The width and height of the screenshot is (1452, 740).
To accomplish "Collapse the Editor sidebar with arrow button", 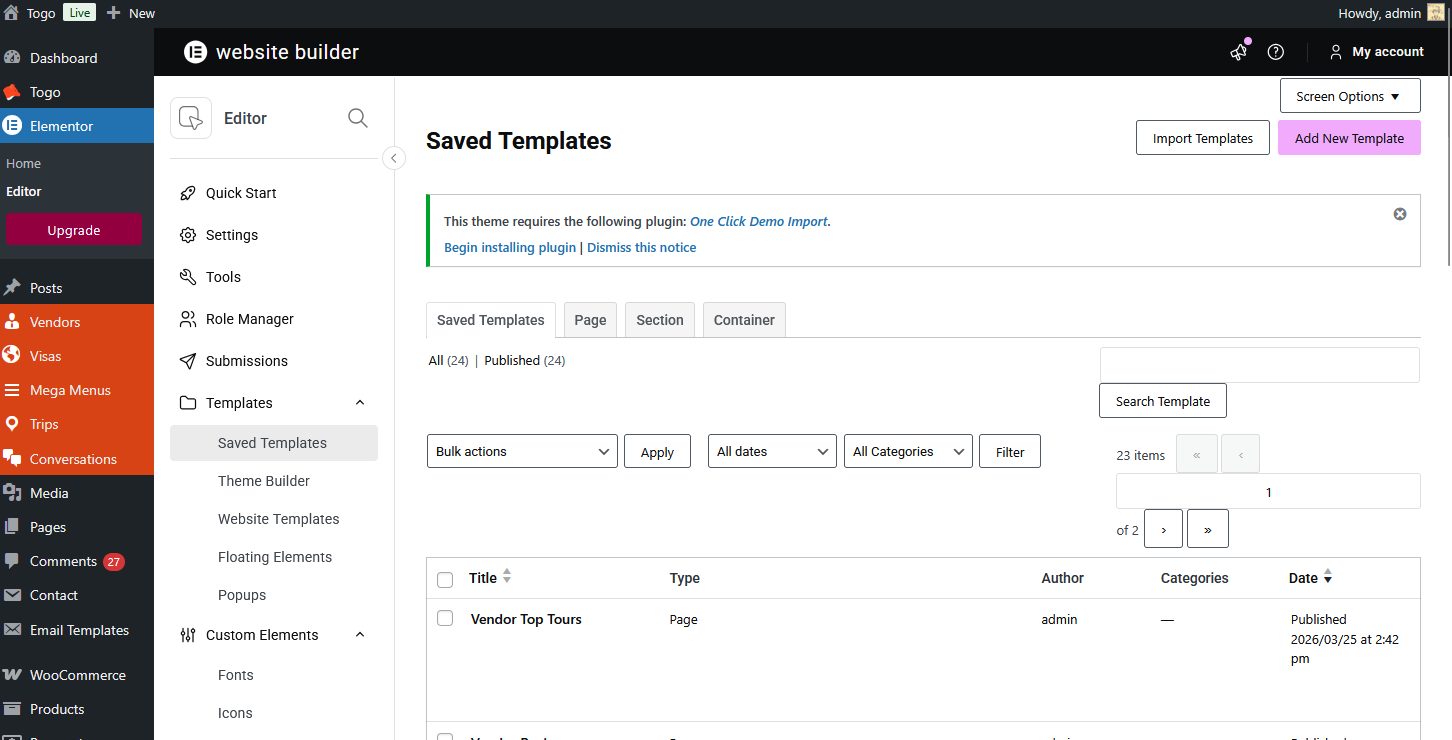I will tap(394, 158).
